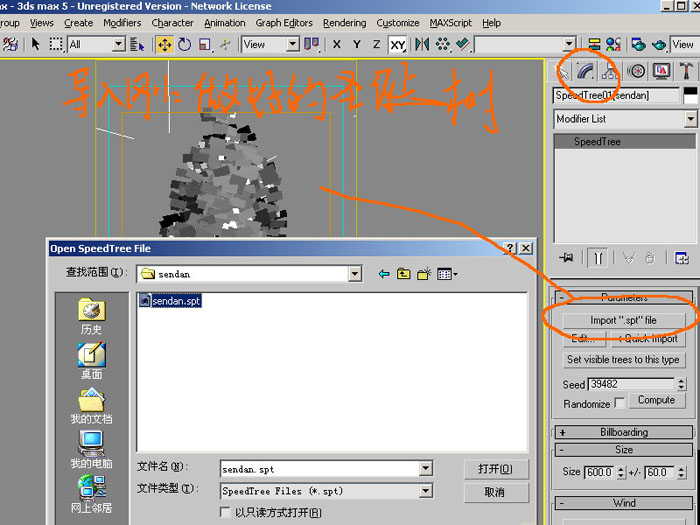700x525 pixels.
Task: Expand the Billboarding rollout
Action: [x=624, y=432]
